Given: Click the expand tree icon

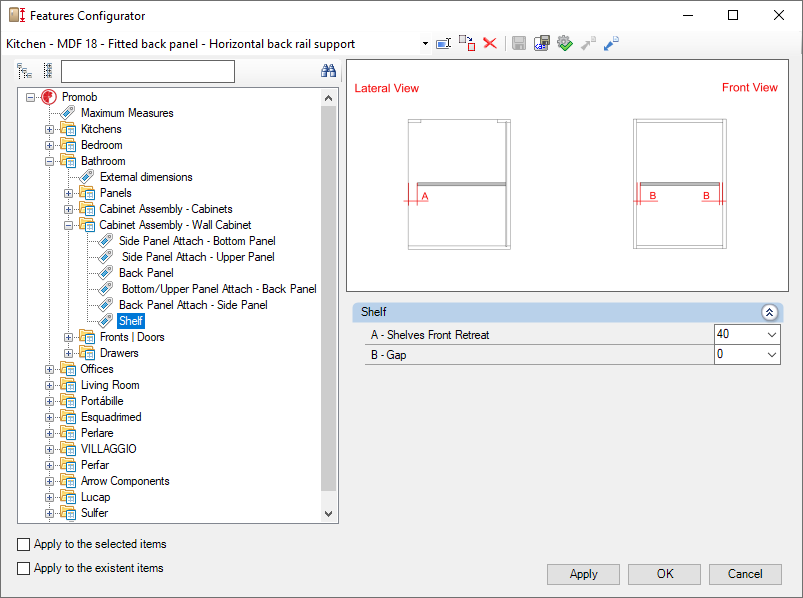Looking at the screenshot, I should pyautogui.click(x=25, y=71).
